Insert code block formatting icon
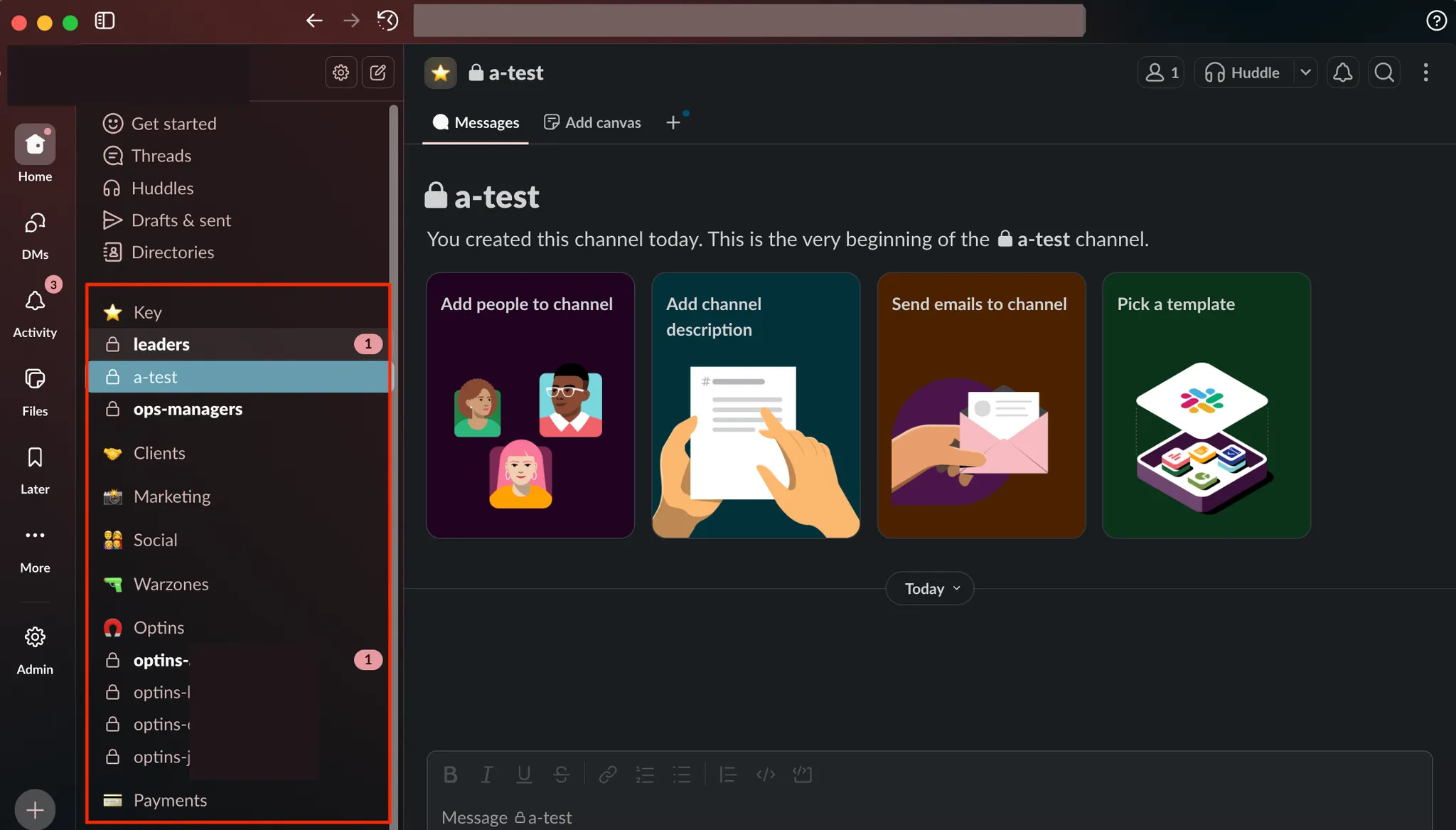The width and height of the screenshot is (1456, 830). pyautogui.click(x=802, y=775)
